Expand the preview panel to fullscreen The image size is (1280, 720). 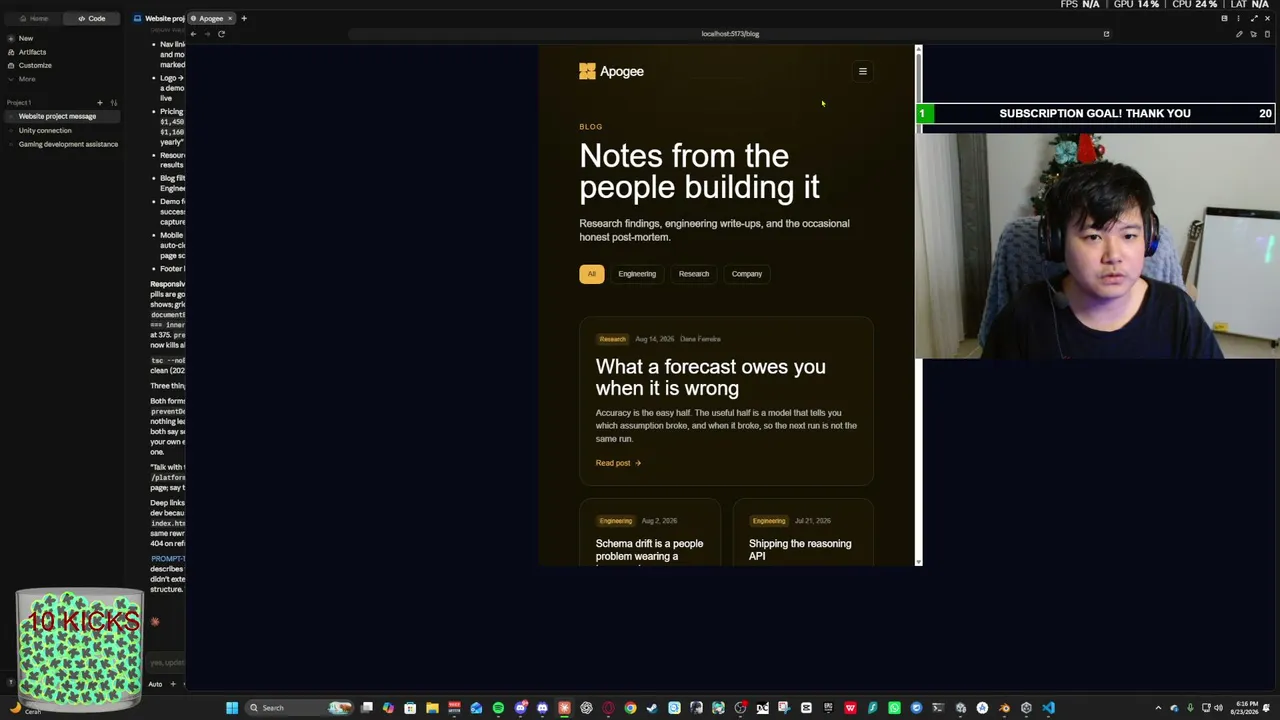point(1254,18)
